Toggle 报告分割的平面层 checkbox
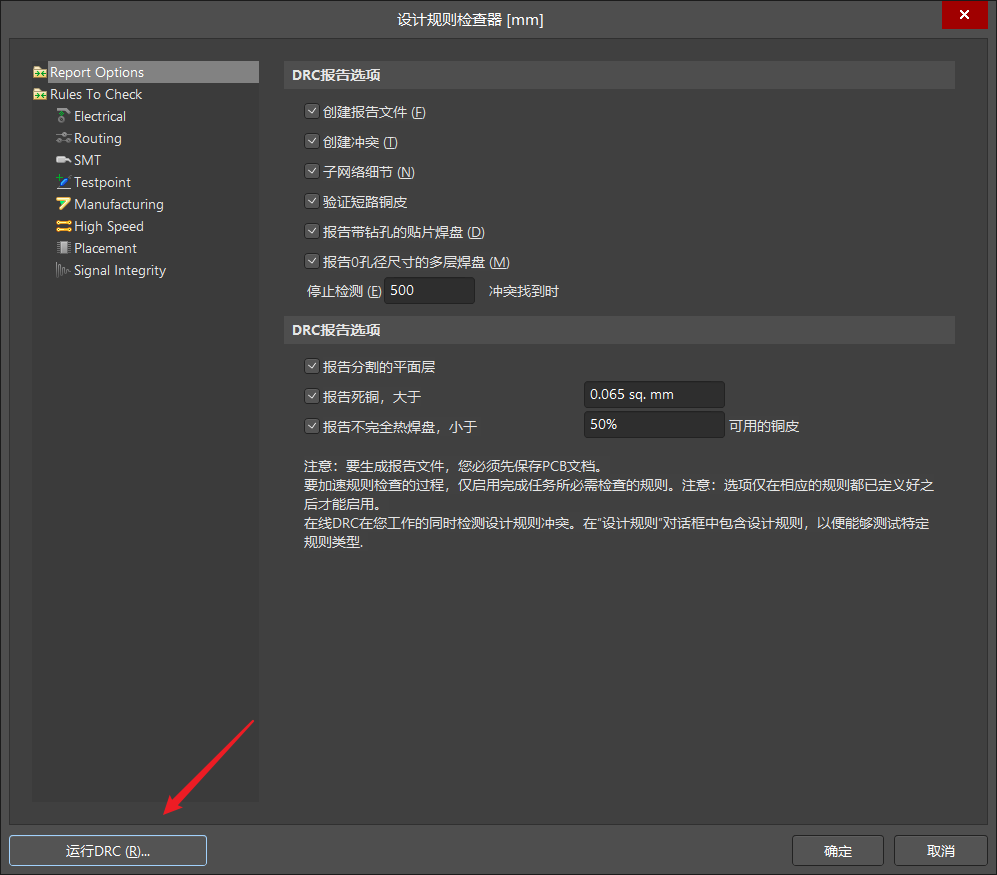The image size is (997, 875). point(312,366)
